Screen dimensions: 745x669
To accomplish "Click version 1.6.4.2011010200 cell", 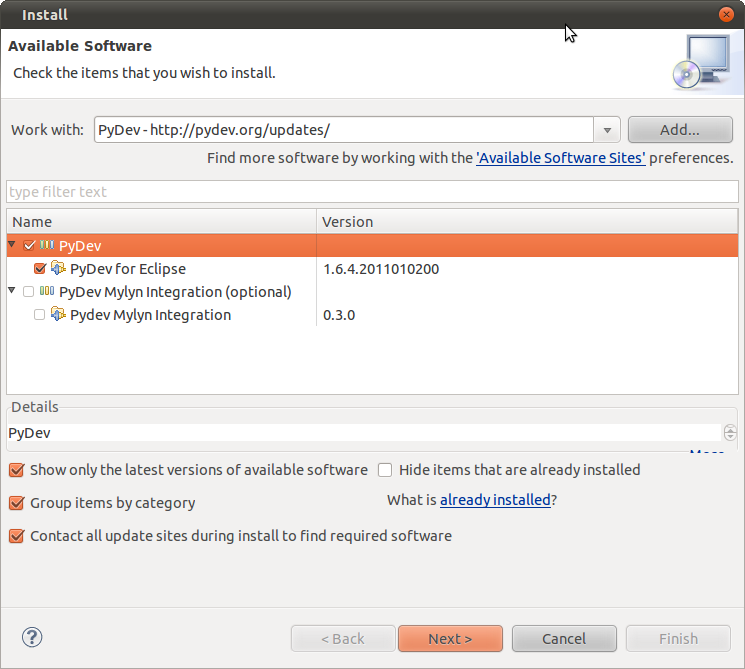I will pos(381,269).
